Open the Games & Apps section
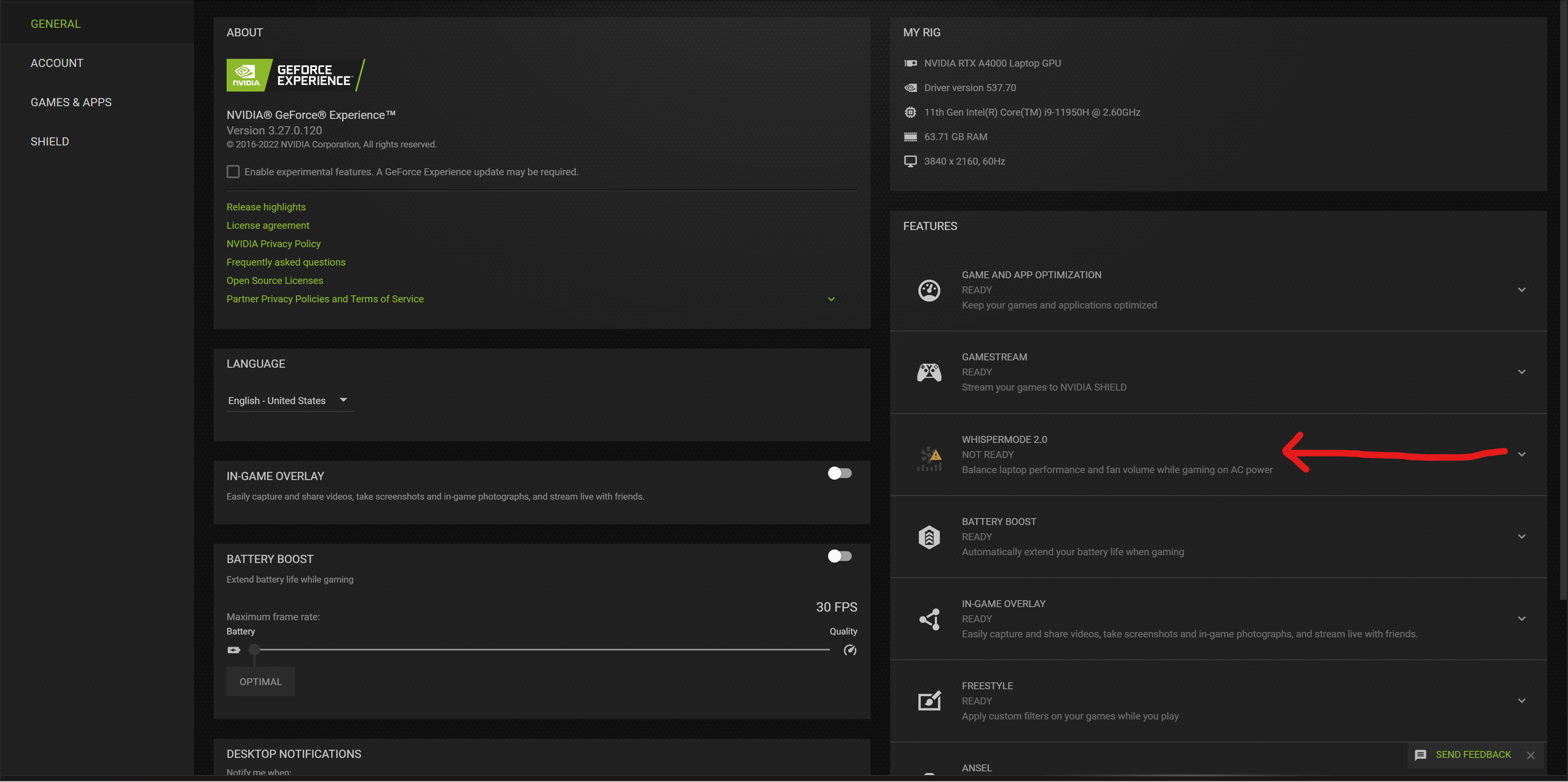 click(x=71, y=102)
